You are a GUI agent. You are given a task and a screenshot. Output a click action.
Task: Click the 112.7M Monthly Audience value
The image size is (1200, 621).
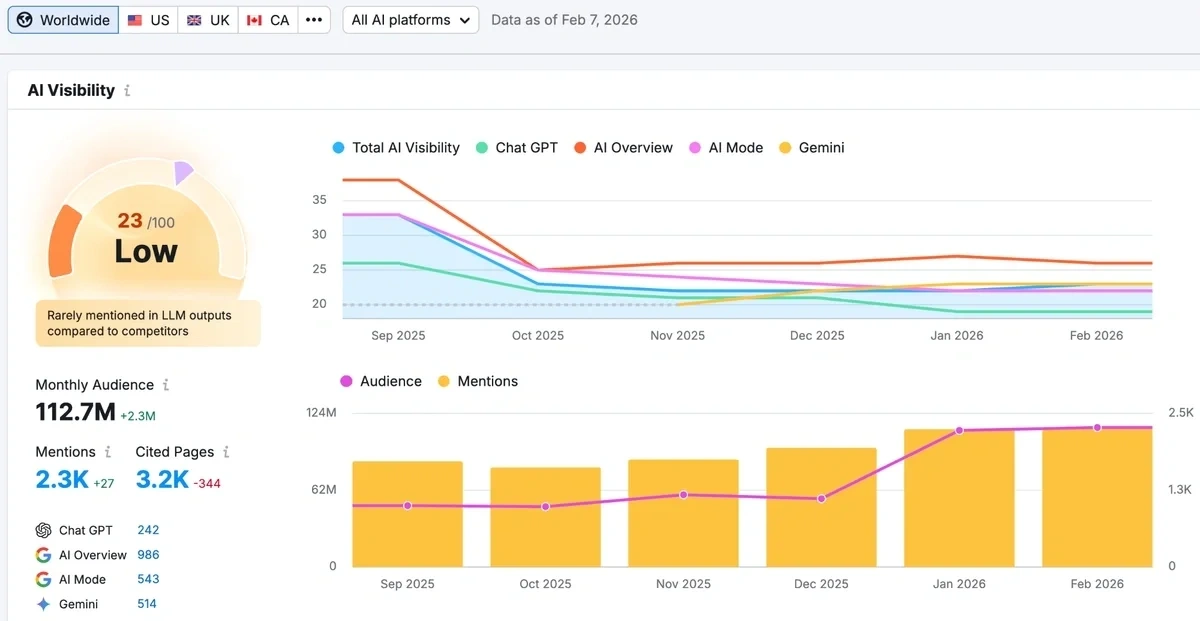pos(75,411)
